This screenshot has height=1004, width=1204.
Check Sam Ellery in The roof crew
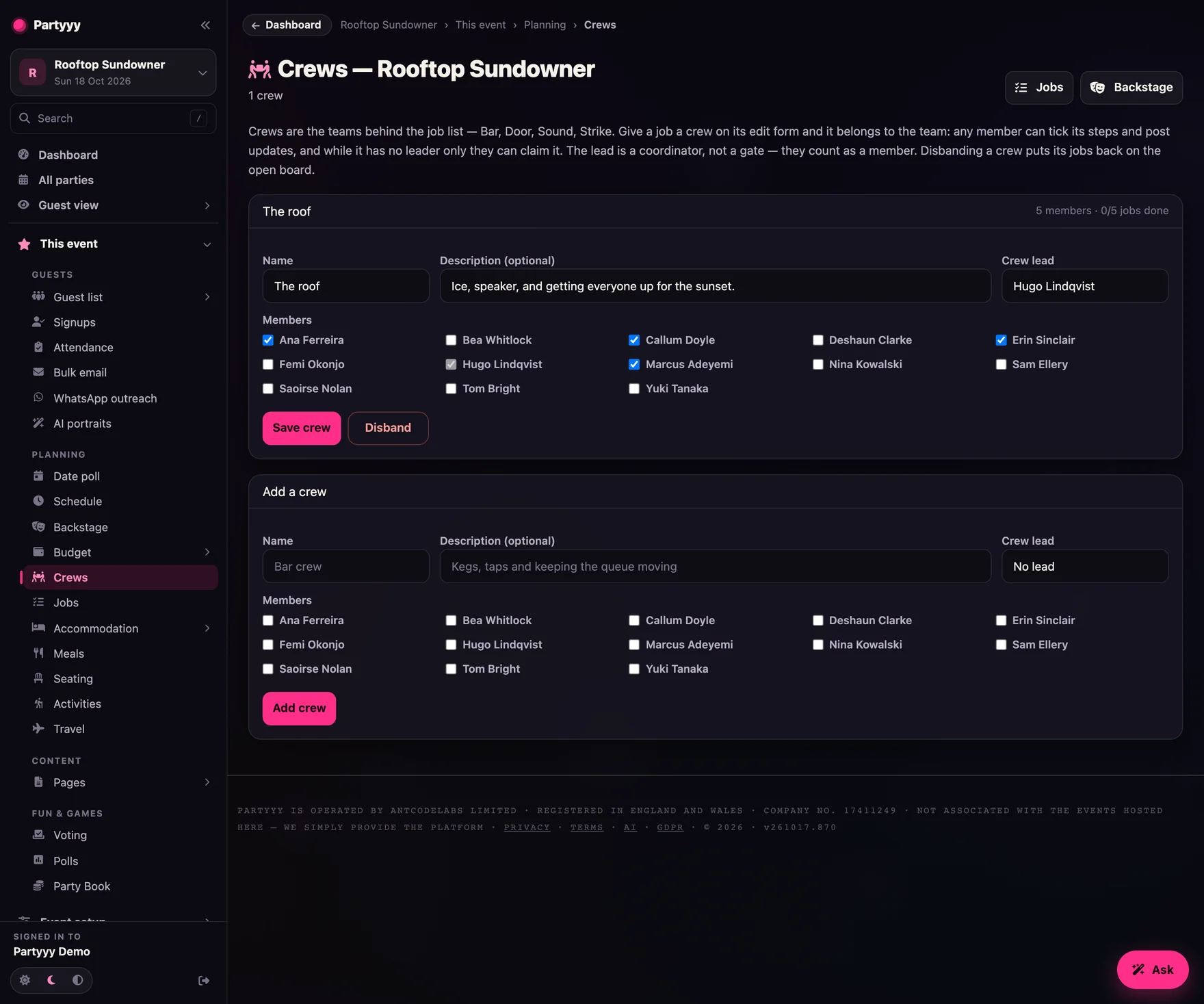tap(1002, 364)
